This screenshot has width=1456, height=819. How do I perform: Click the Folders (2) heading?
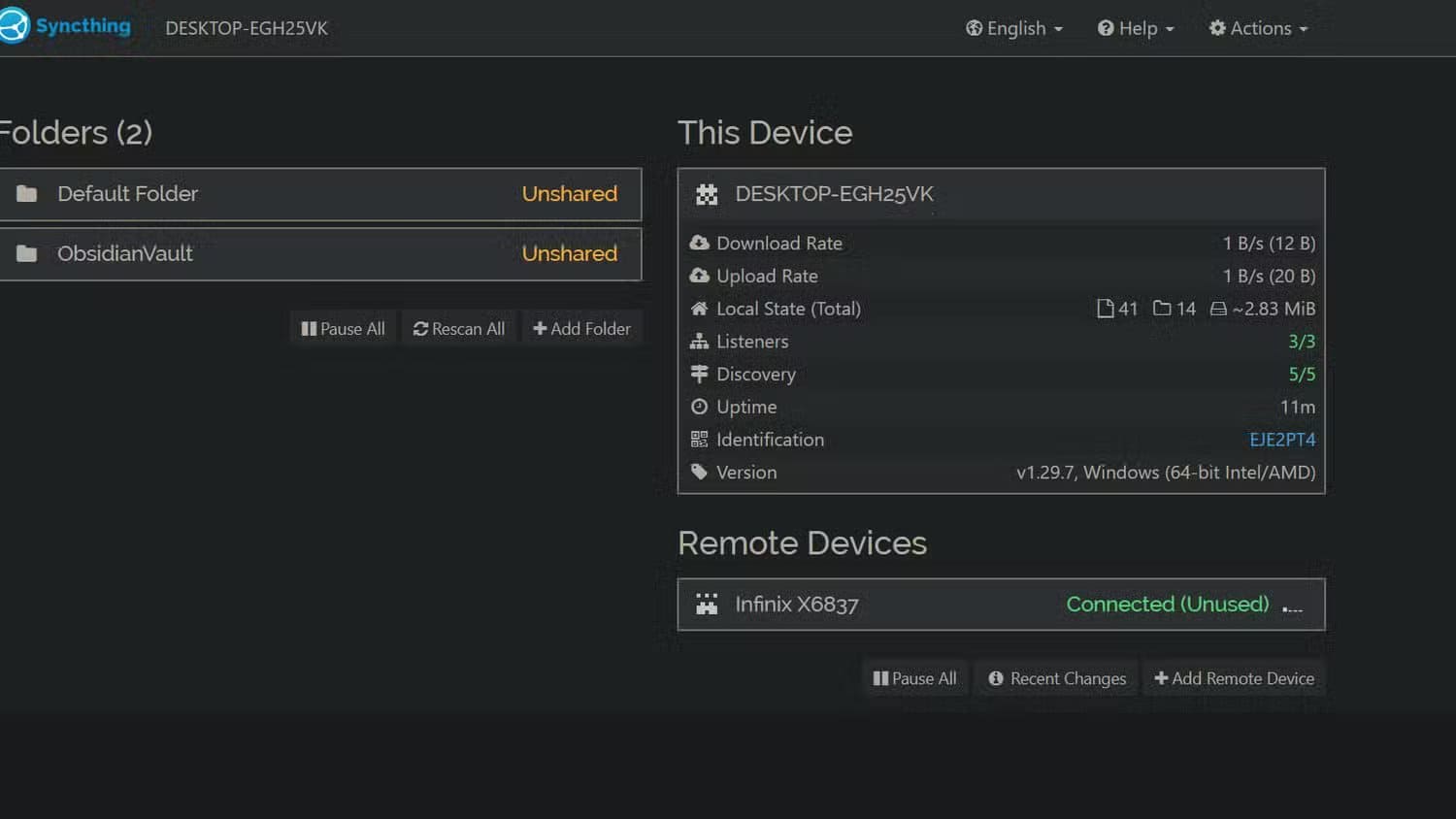[76, 133]
